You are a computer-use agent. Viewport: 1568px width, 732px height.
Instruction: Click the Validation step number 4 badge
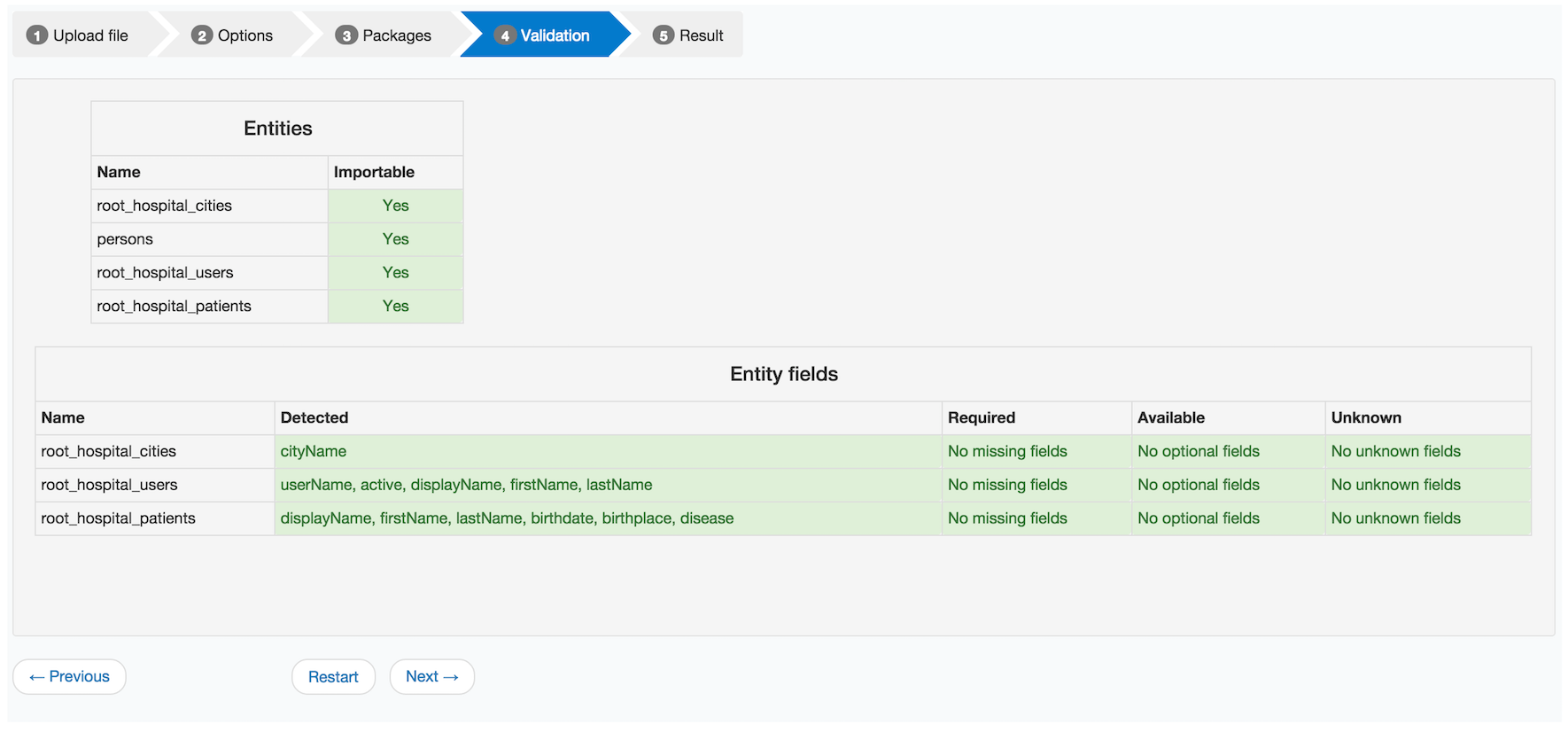(505, 35)
